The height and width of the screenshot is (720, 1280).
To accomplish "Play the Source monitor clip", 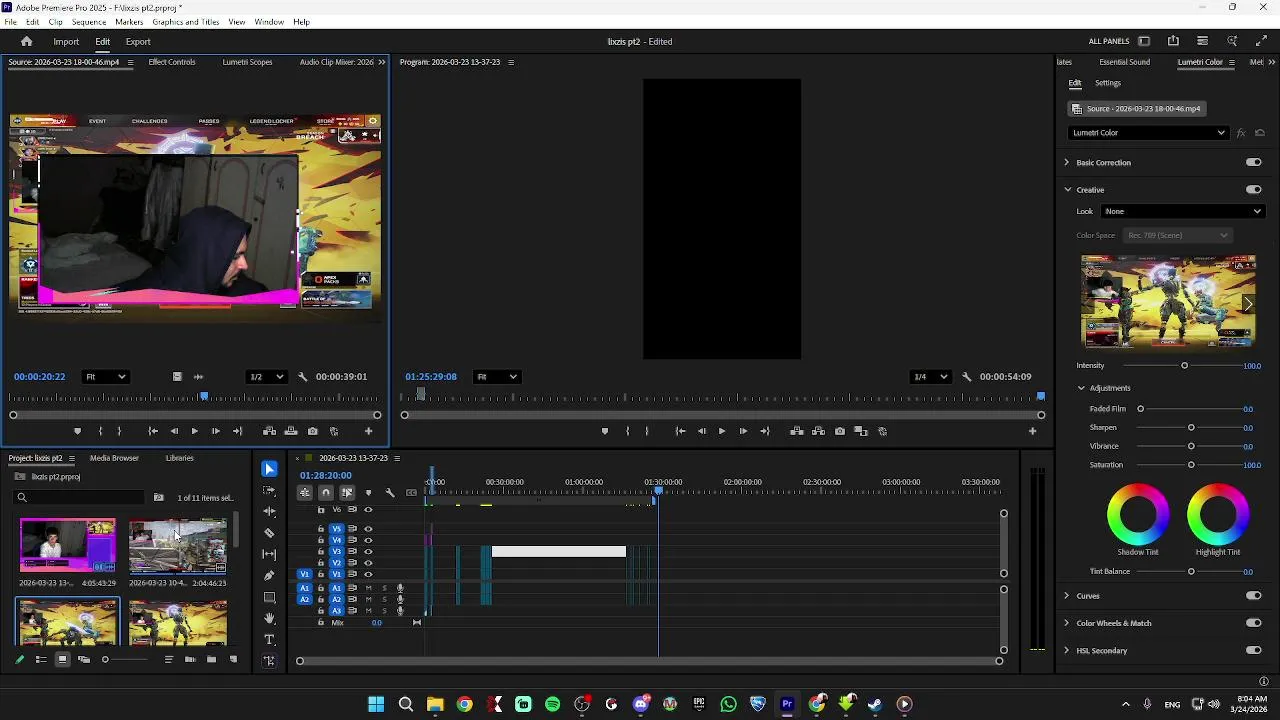I will (x=194, y=431).
